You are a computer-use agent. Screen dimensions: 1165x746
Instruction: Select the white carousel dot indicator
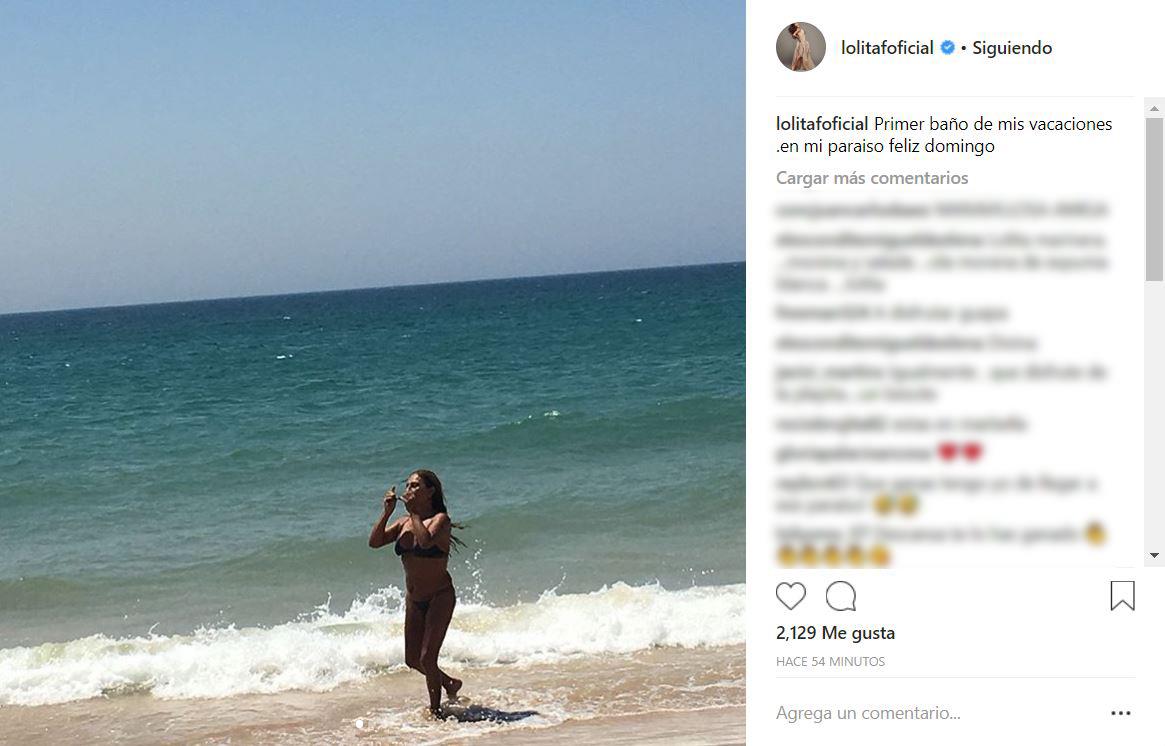(x=360, y=724)
